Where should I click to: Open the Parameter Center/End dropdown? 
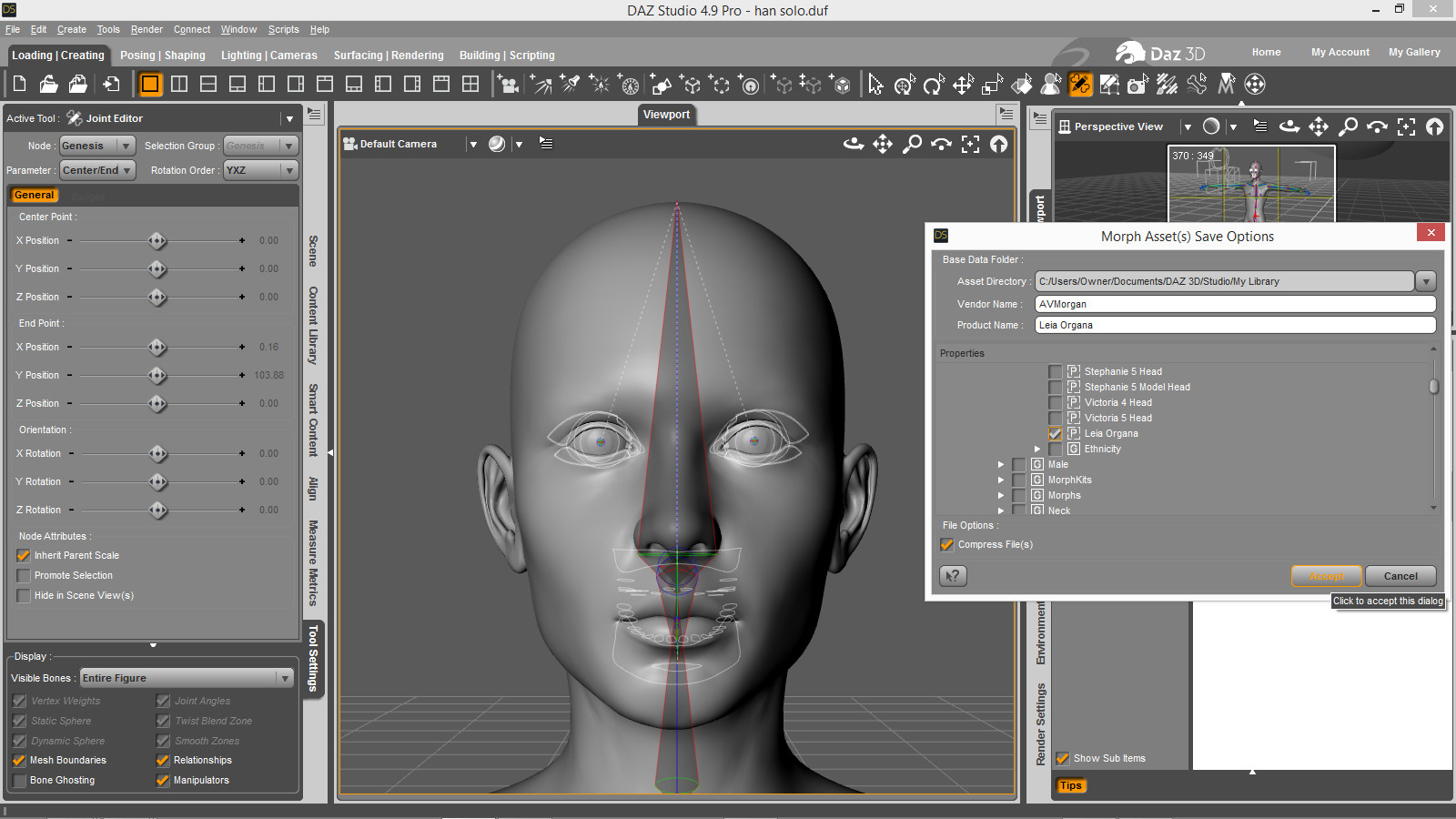[97, 170]
